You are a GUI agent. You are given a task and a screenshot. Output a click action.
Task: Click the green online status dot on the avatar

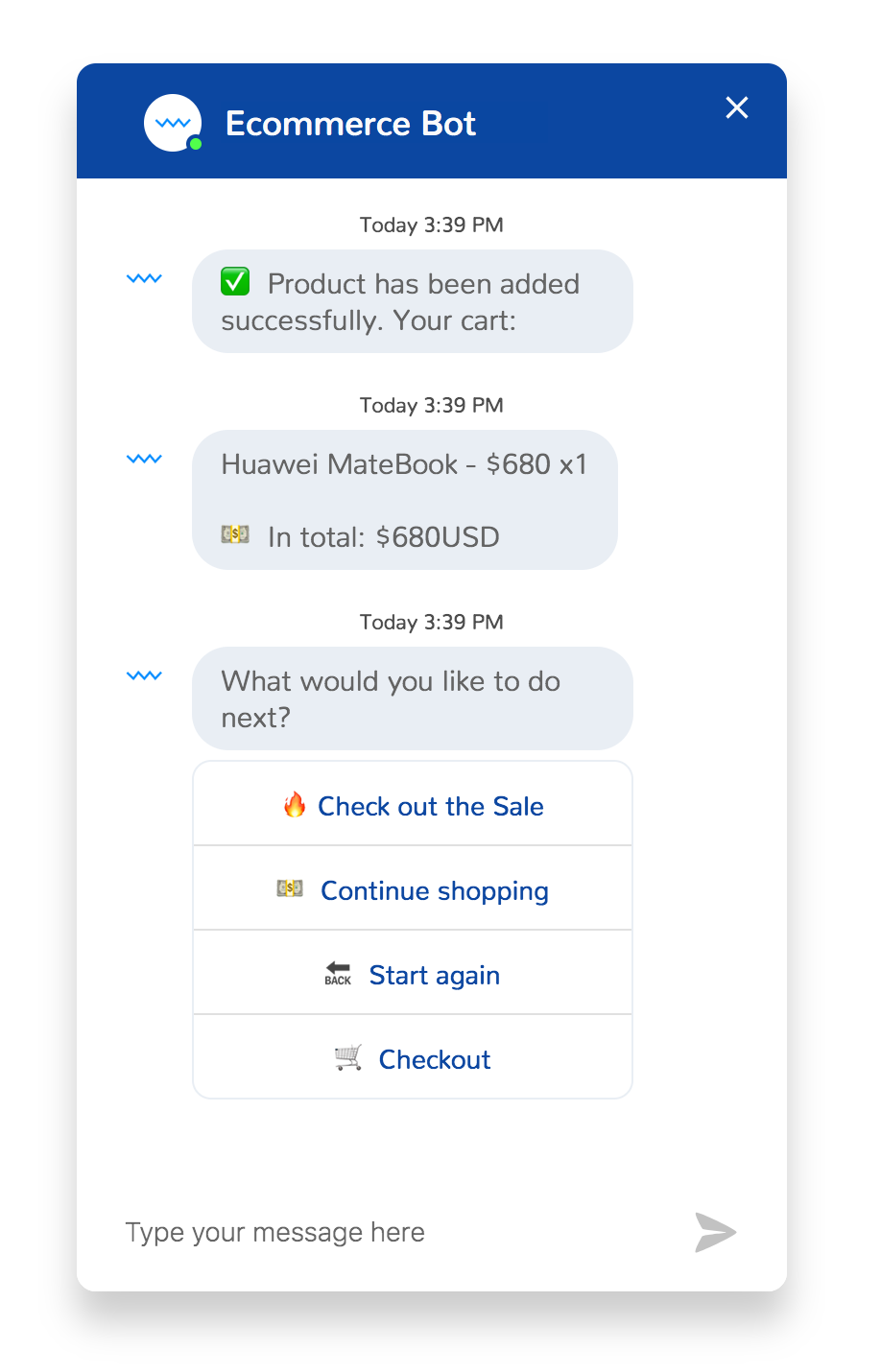click(x=195, y=145)
